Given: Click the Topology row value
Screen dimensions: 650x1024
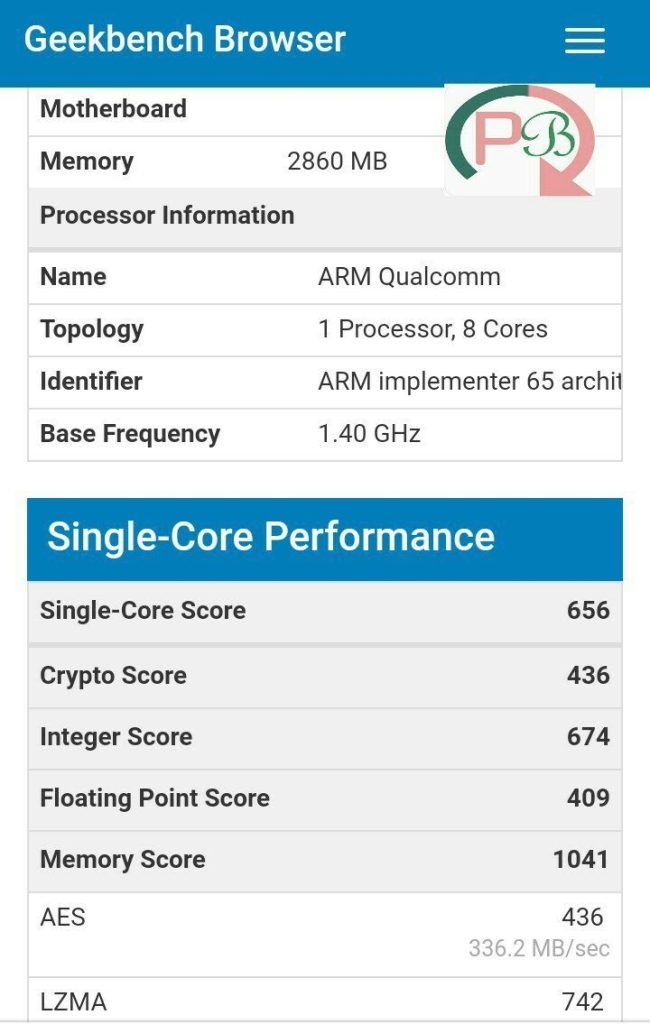Looking at the screenshot, I should point(432,329).
